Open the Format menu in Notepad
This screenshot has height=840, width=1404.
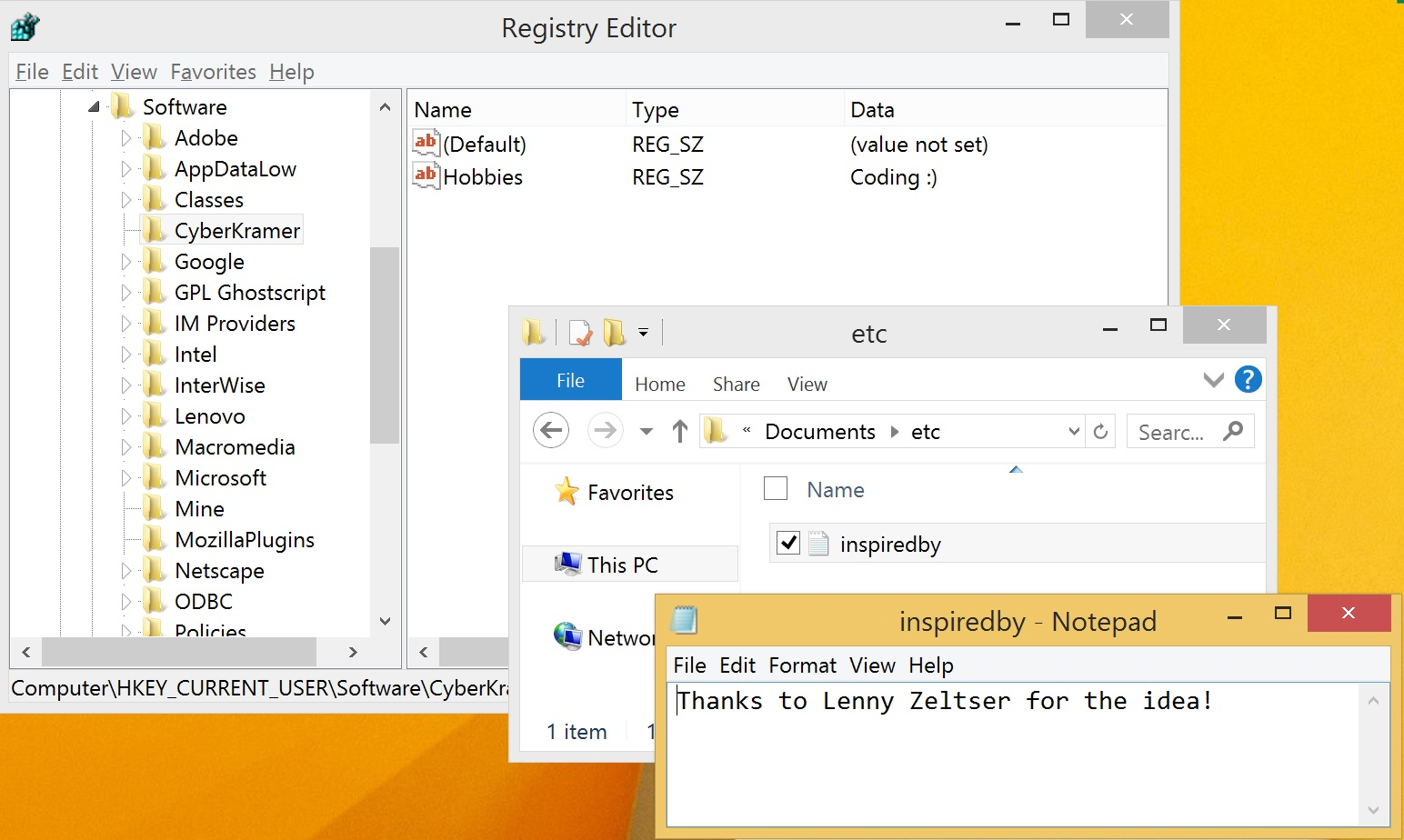point(802,665)
